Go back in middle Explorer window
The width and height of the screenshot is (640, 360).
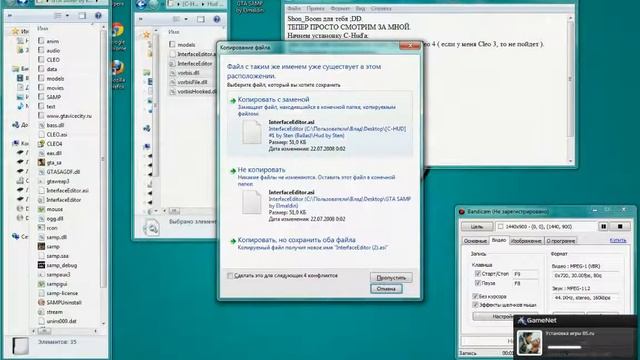141,4
